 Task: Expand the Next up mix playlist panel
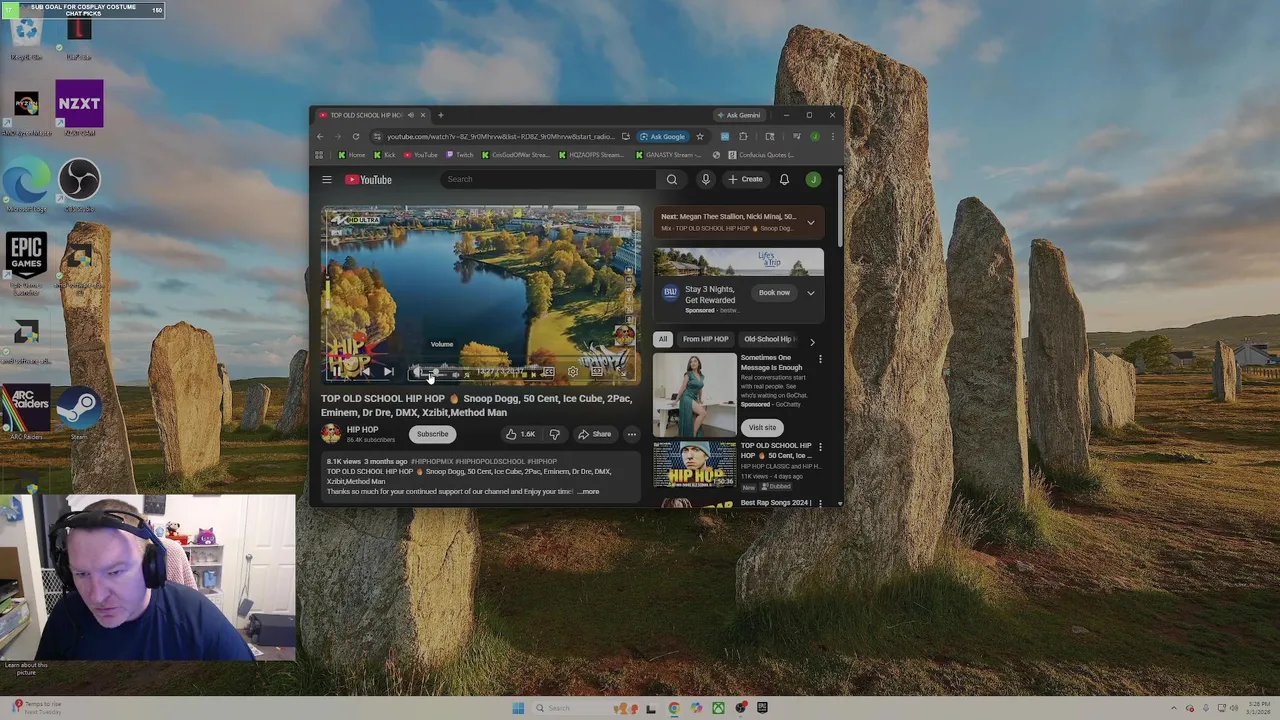811,222
